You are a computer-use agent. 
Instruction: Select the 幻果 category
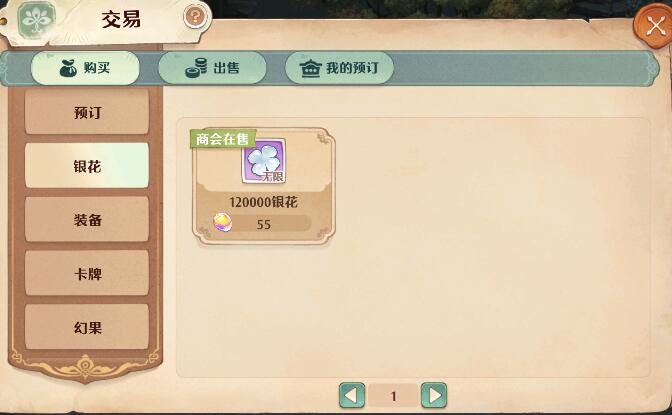click(87, 327)
